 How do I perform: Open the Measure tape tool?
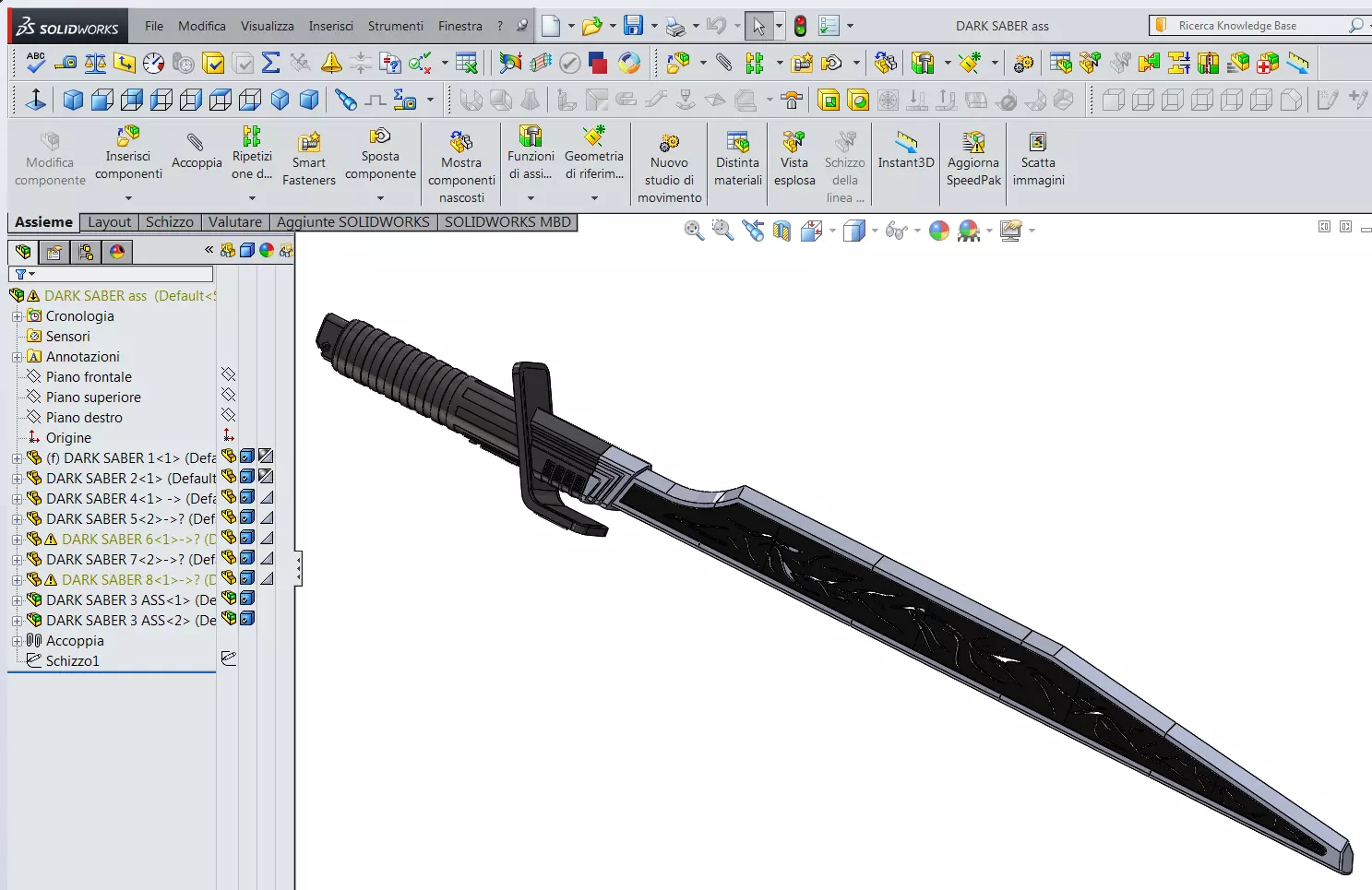coord(66,63)
